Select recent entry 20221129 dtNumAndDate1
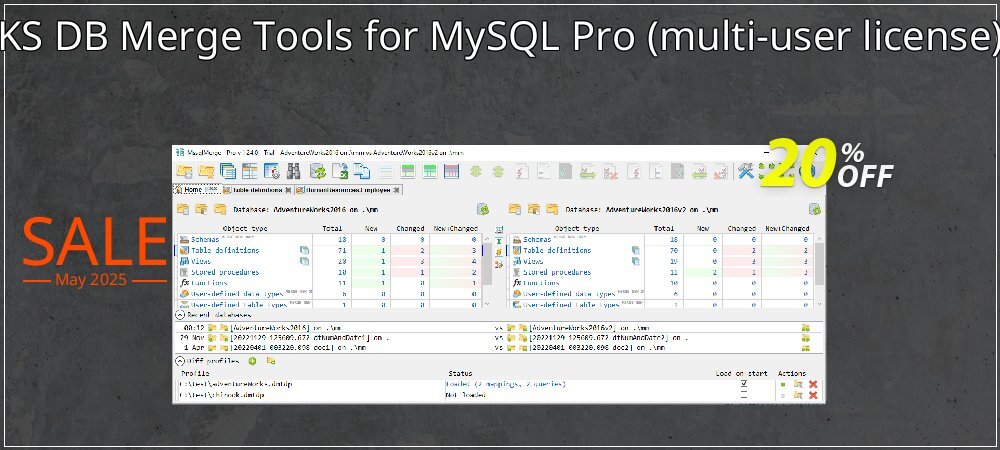Screen dimensions: 1000x450 pos(309,338)
